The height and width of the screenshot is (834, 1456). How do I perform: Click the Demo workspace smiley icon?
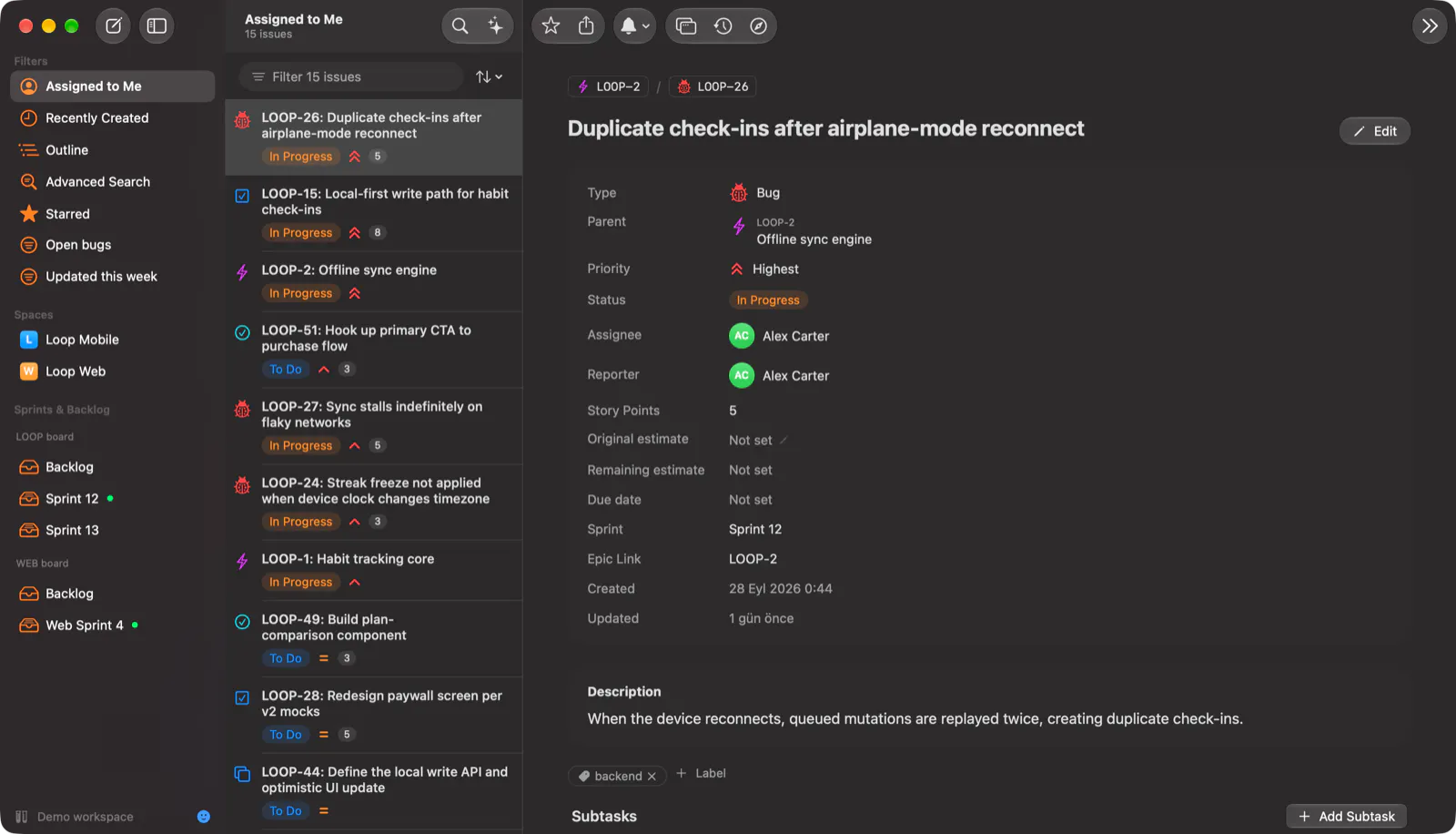pyautogui.click(x=204, y=817)
